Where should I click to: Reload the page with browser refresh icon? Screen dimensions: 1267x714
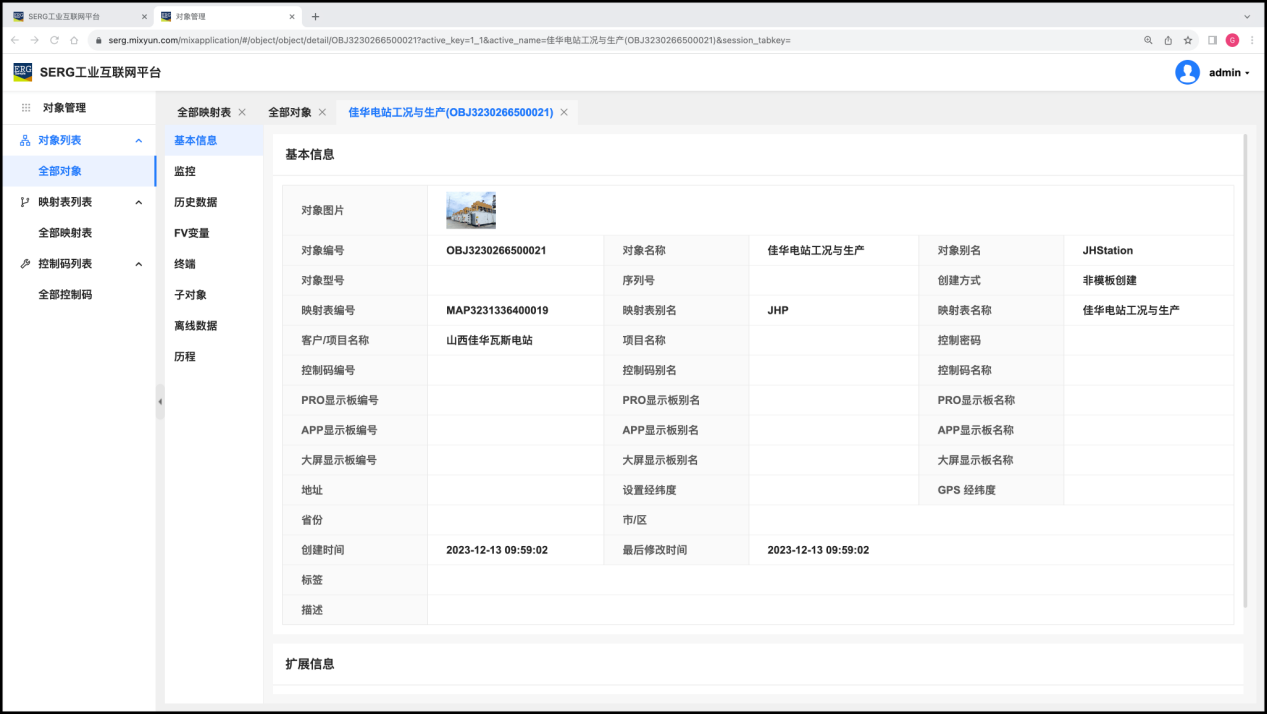point(54,40)
